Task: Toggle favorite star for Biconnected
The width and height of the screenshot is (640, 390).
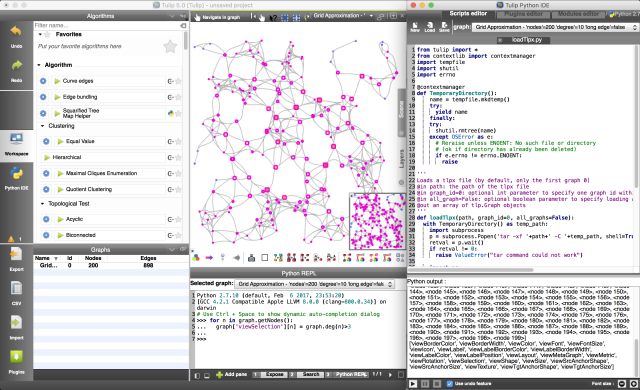Action: [x=178, y=235]
